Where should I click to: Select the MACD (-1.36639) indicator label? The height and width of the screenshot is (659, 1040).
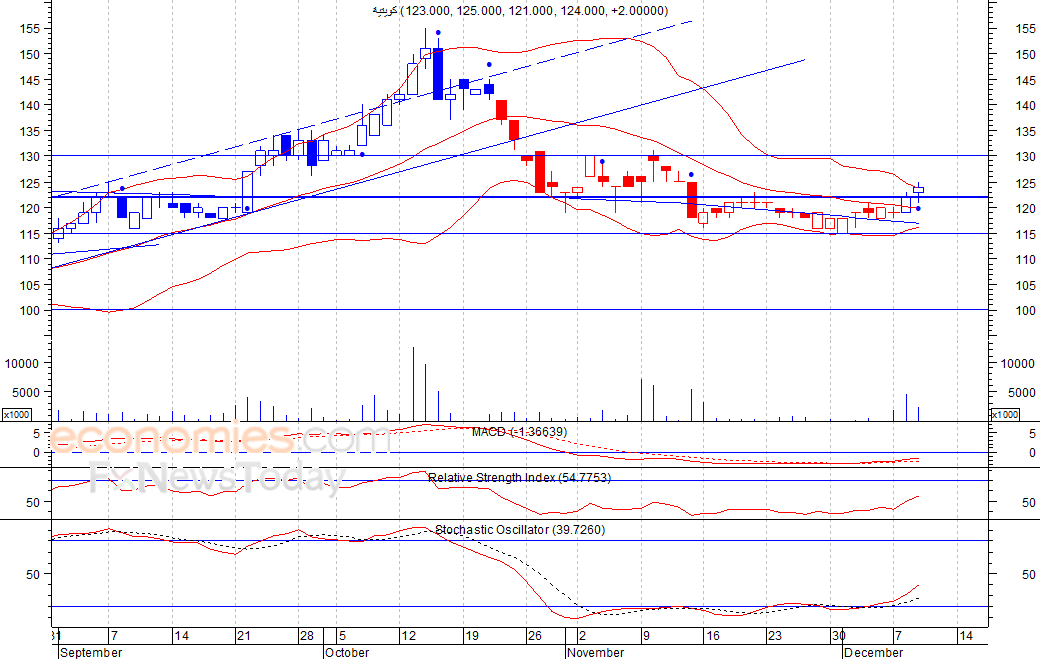(519, 432)
